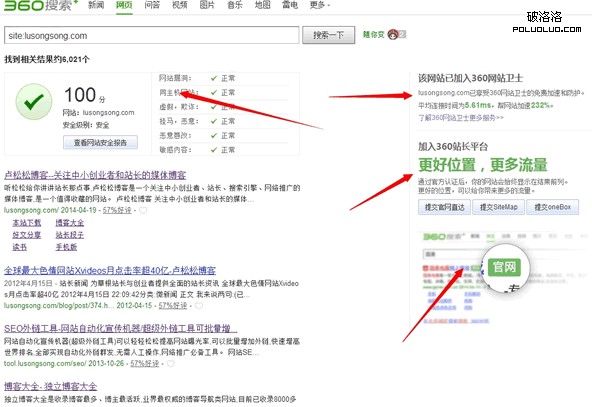Click the 挂马、恶意 normal check icon
This screenshot has width=592, height=407.
214,121
